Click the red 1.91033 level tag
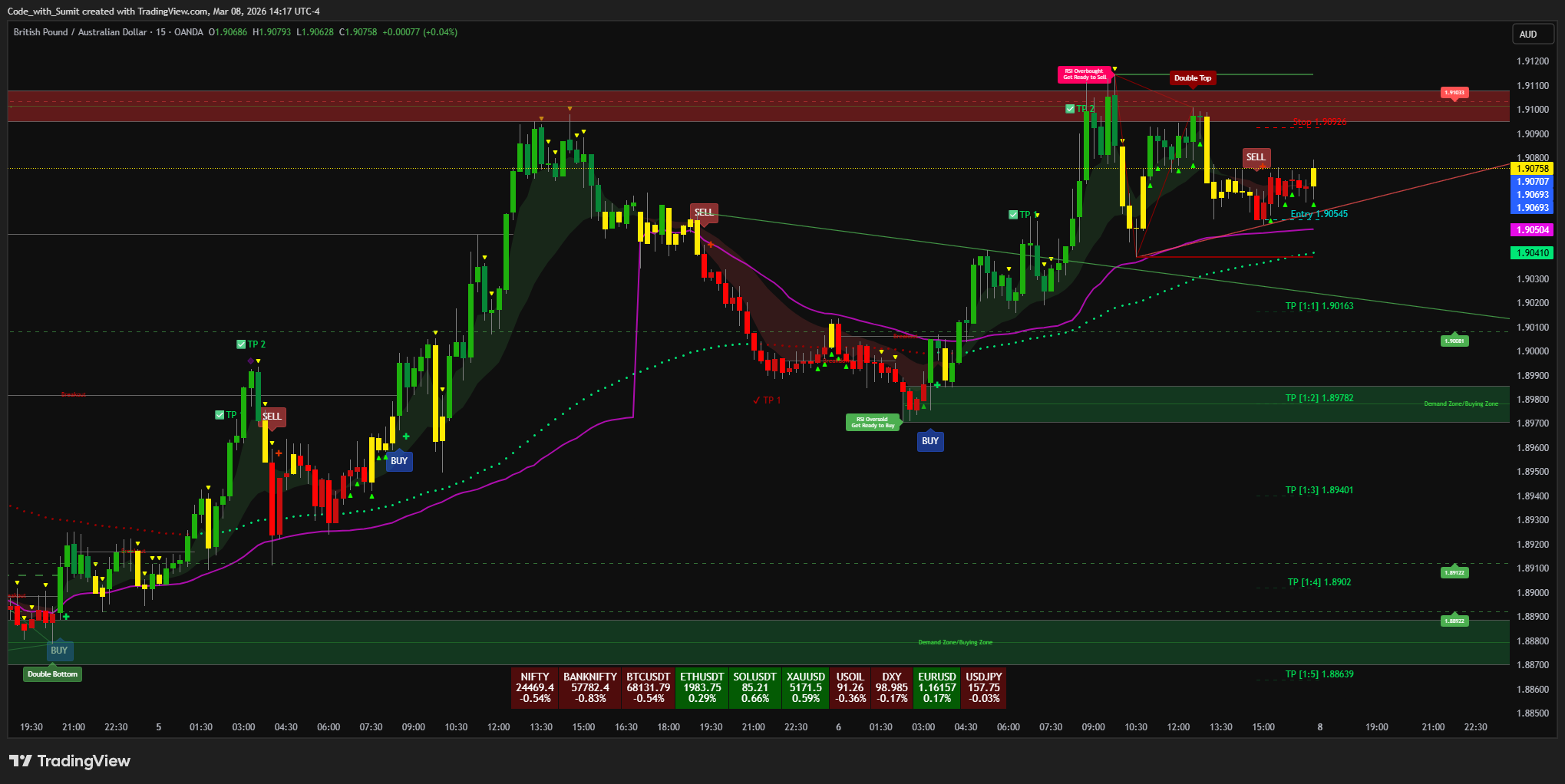Viewport: 1565px width, 784px height. (1454, 93)
